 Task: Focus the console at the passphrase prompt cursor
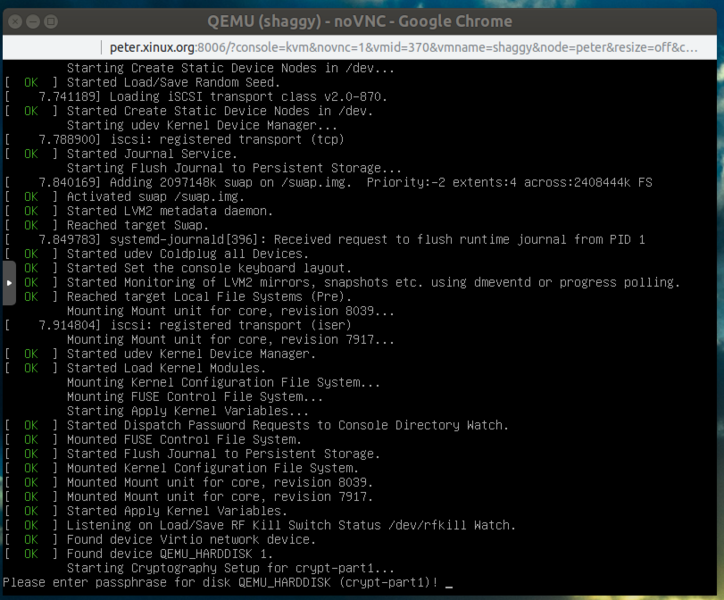[x=449, y=582]
